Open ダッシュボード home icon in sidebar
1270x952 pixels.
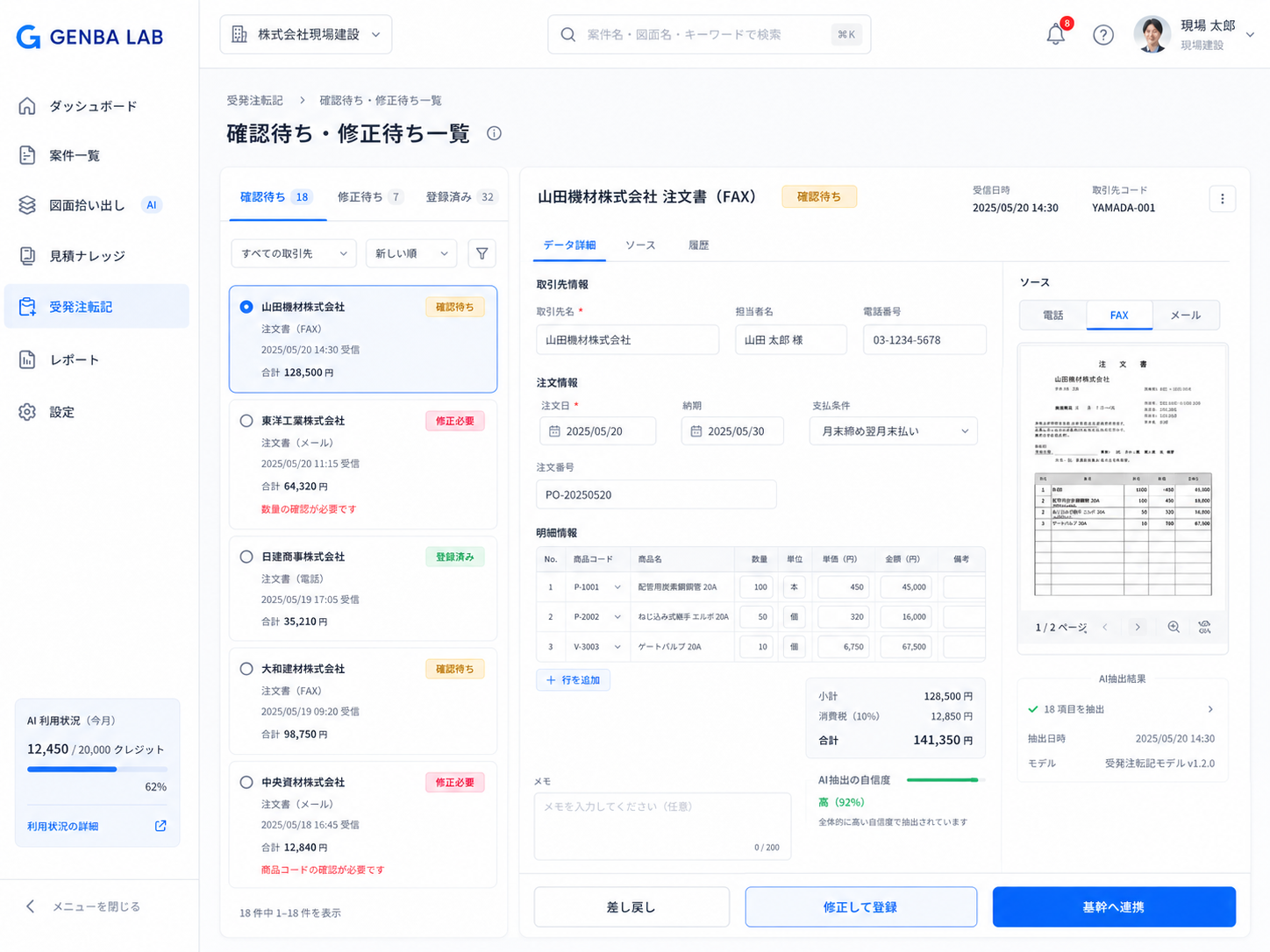27,106
